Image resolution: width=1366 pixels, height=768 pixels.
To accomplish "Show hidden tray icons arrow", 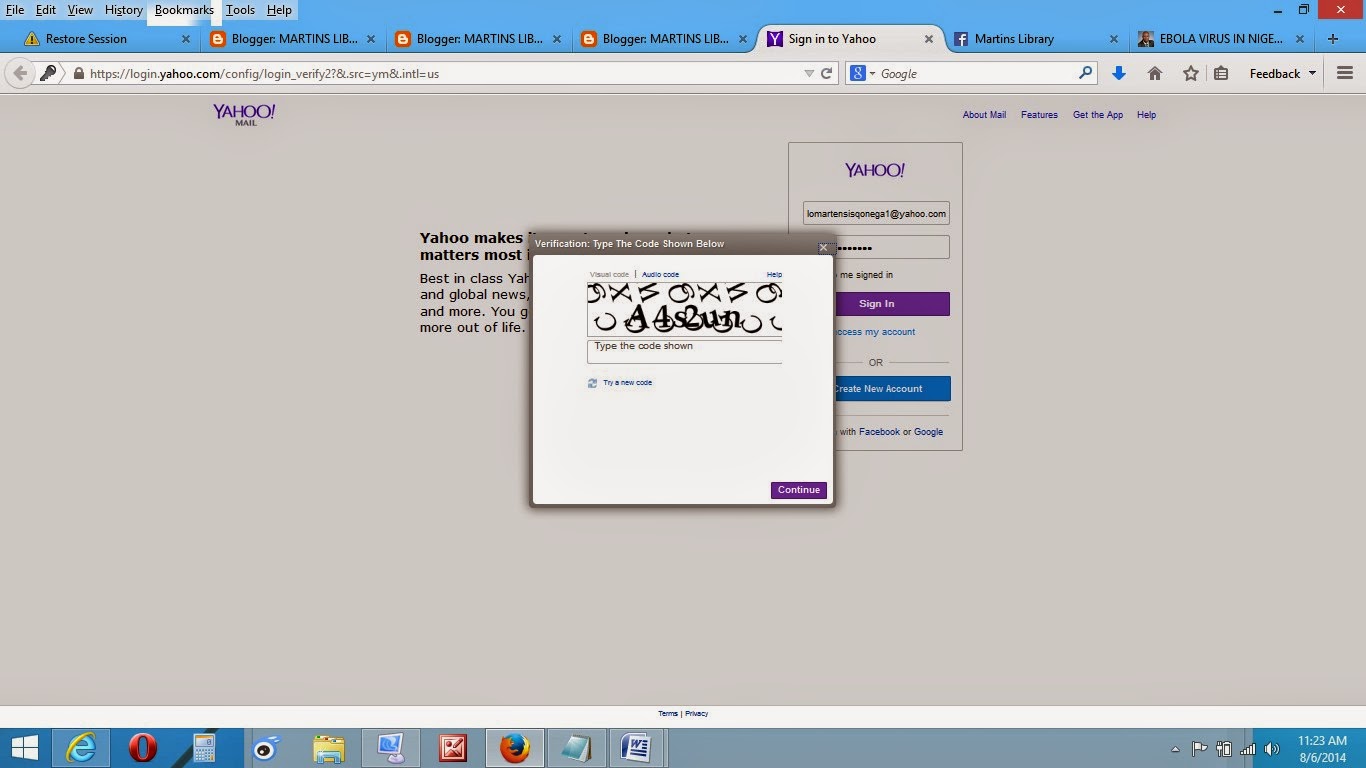I will click(1176, 748).
